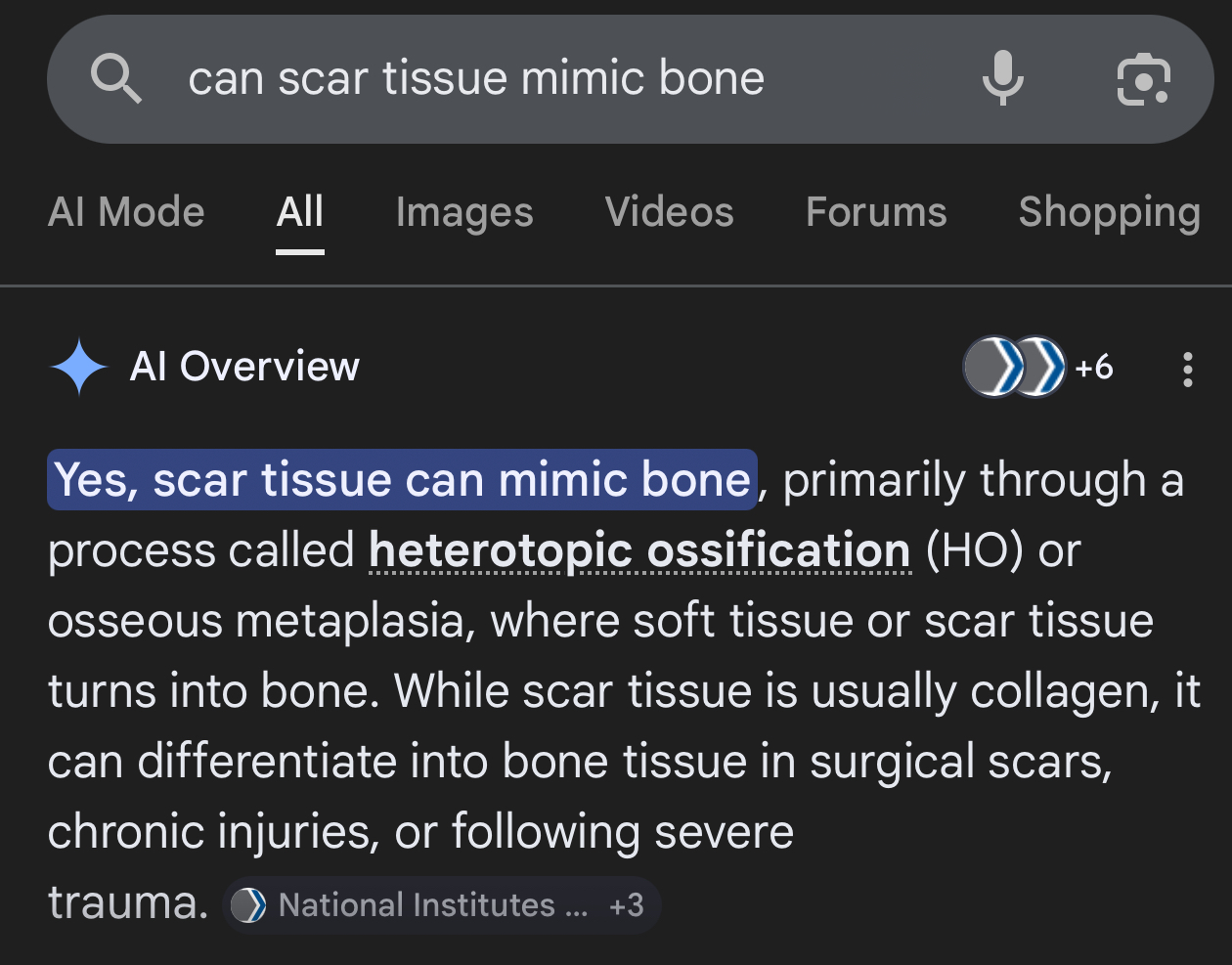Tap the microphone voice search icon
This screenshot has height=965, width=1232.
1002,79
